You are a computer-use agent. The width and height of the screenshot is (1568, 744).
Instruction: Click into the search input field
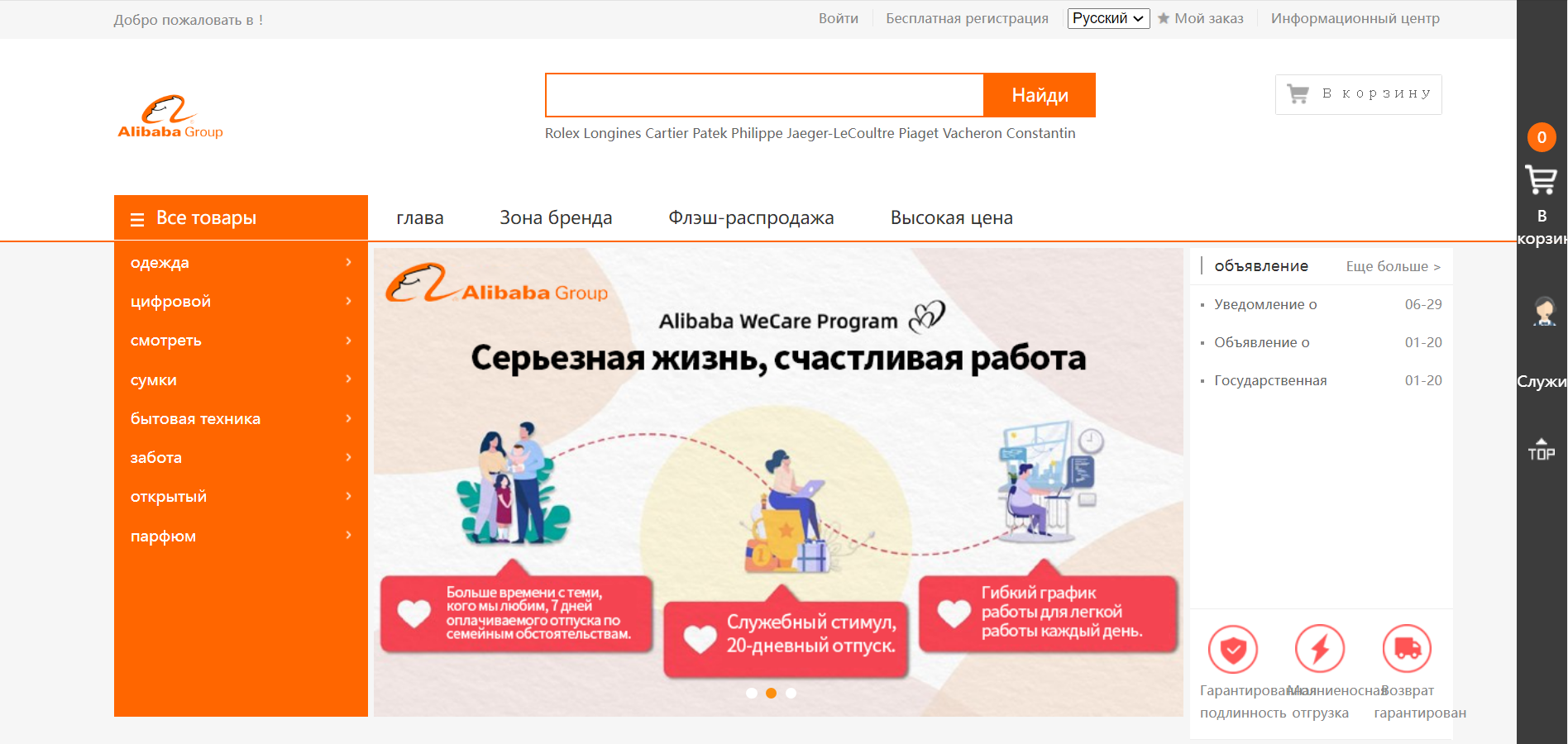(764, 95)
